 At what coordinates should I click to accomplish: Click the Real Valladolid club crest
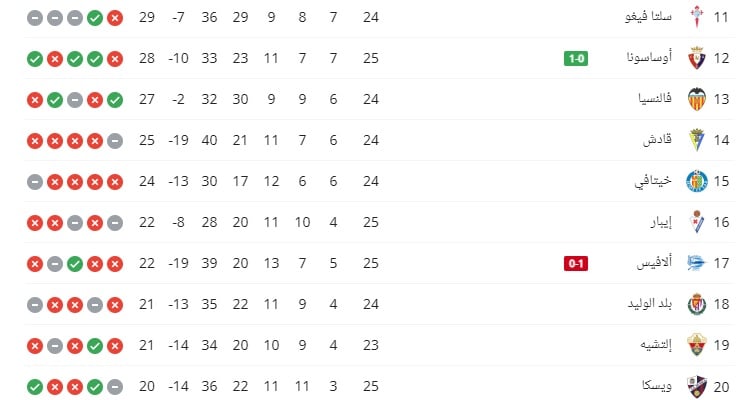[x=697, y=304]
